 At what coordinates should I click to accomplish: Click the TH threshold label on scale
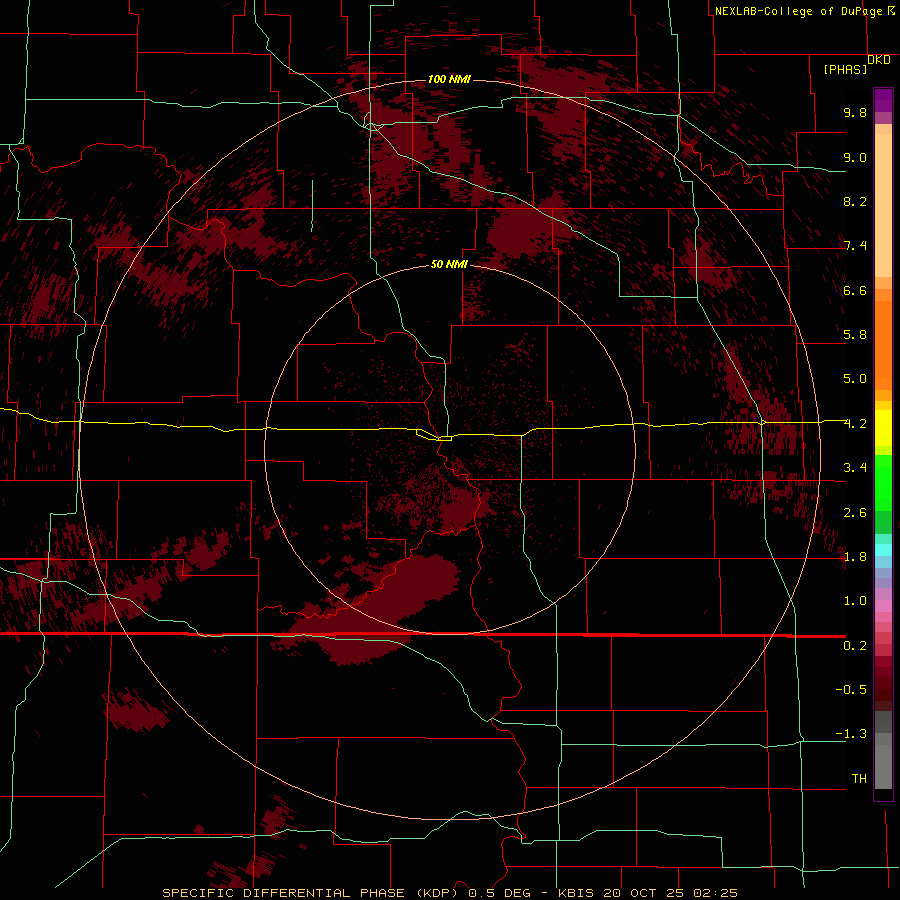pyautogui.click(x=859, y=779)
